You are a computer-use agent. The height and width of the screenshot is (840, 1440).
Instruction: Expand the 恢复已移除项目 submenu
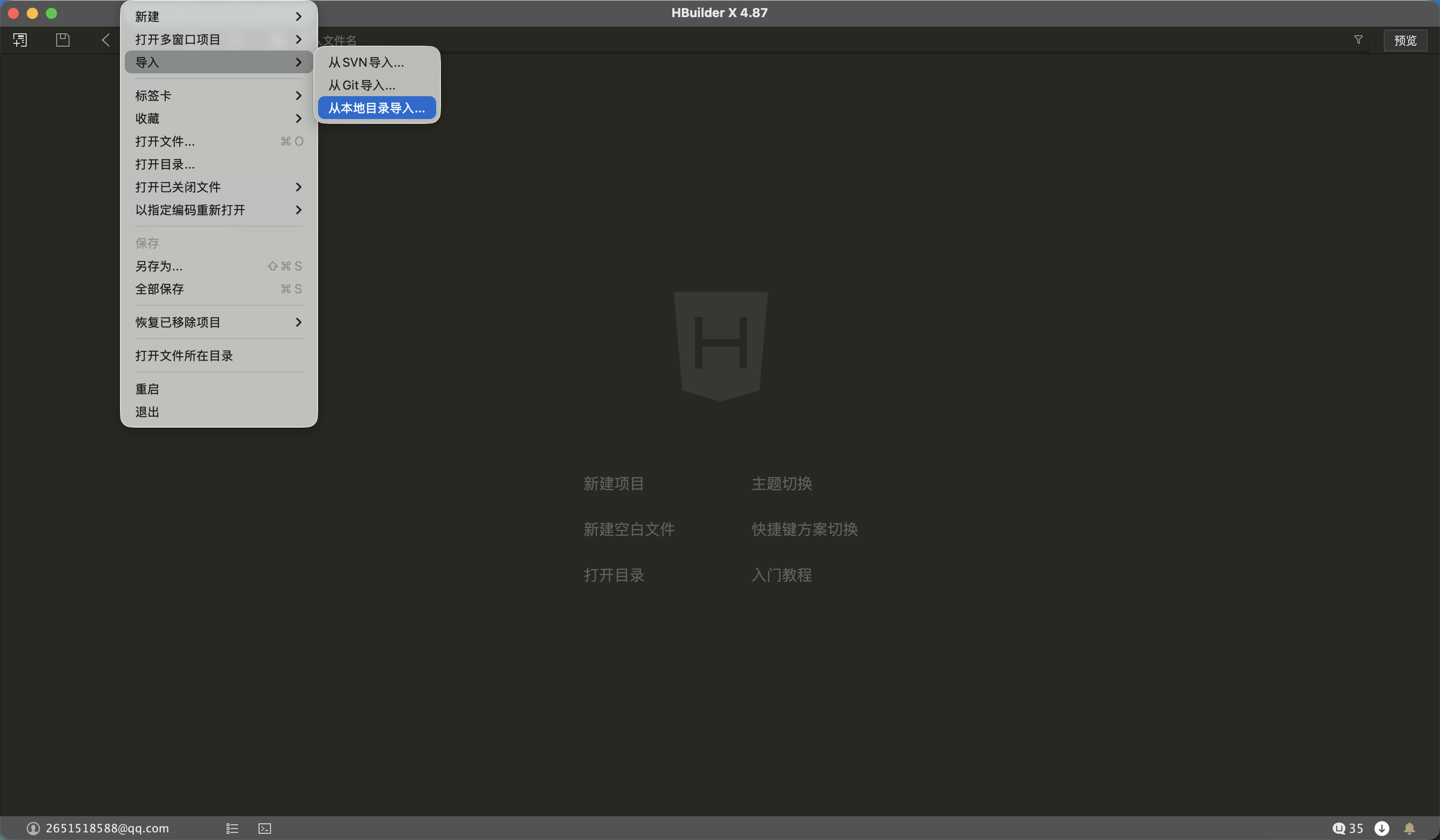[x=218, y=322]
